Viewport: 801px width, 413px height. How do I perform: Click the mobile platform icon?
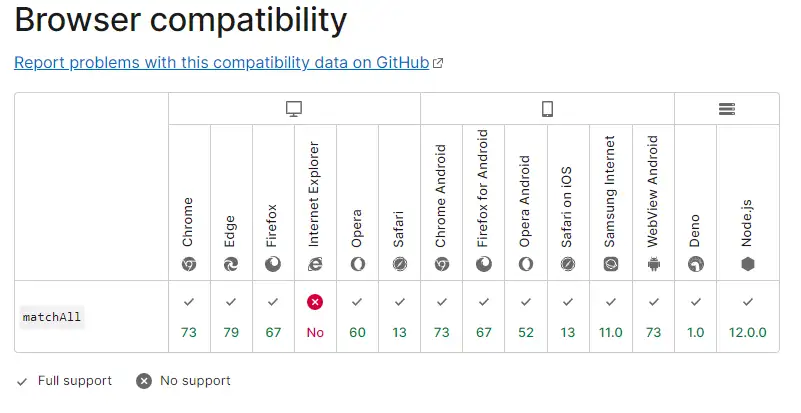coord(547,109)
